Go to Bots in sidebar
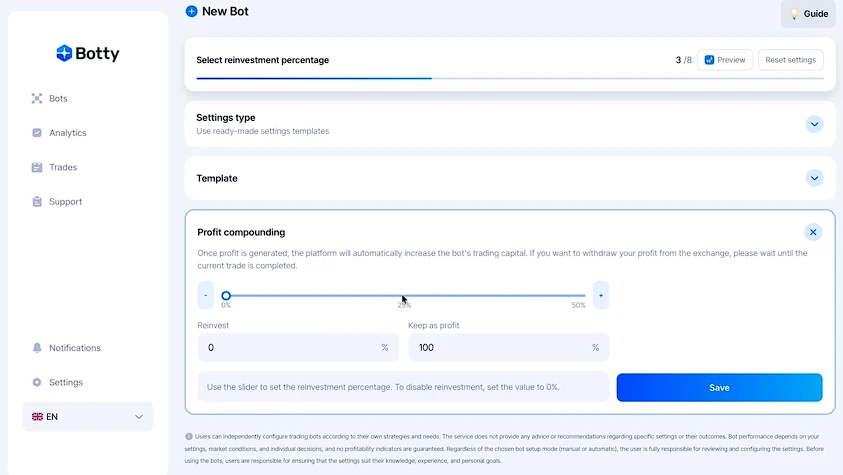The height and width of the screenshot is (475, 843). [58, 98]
